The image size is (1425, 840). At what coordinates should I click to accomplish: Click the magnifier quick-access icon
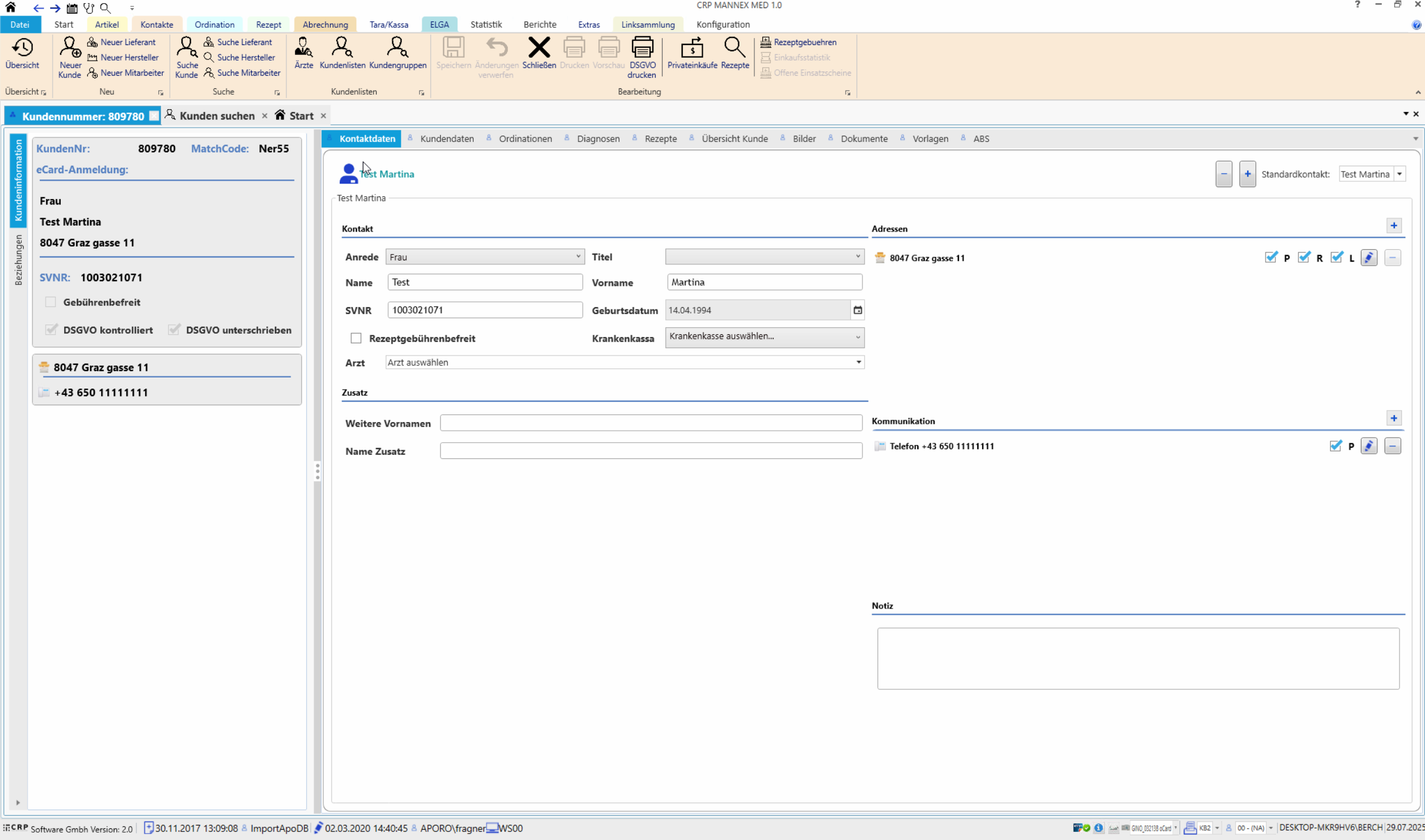(x=105, y=8)
